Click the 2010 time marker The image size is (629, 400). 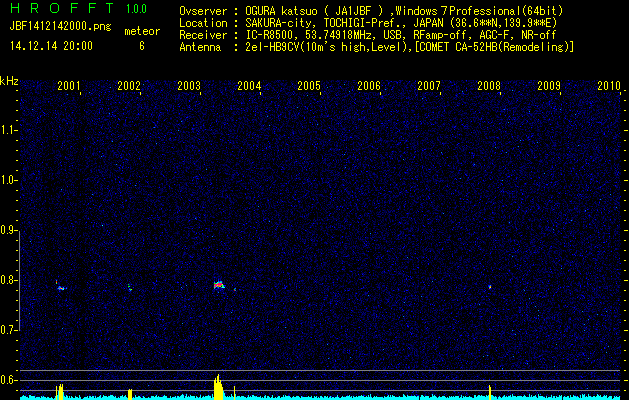tap(609, 85)
